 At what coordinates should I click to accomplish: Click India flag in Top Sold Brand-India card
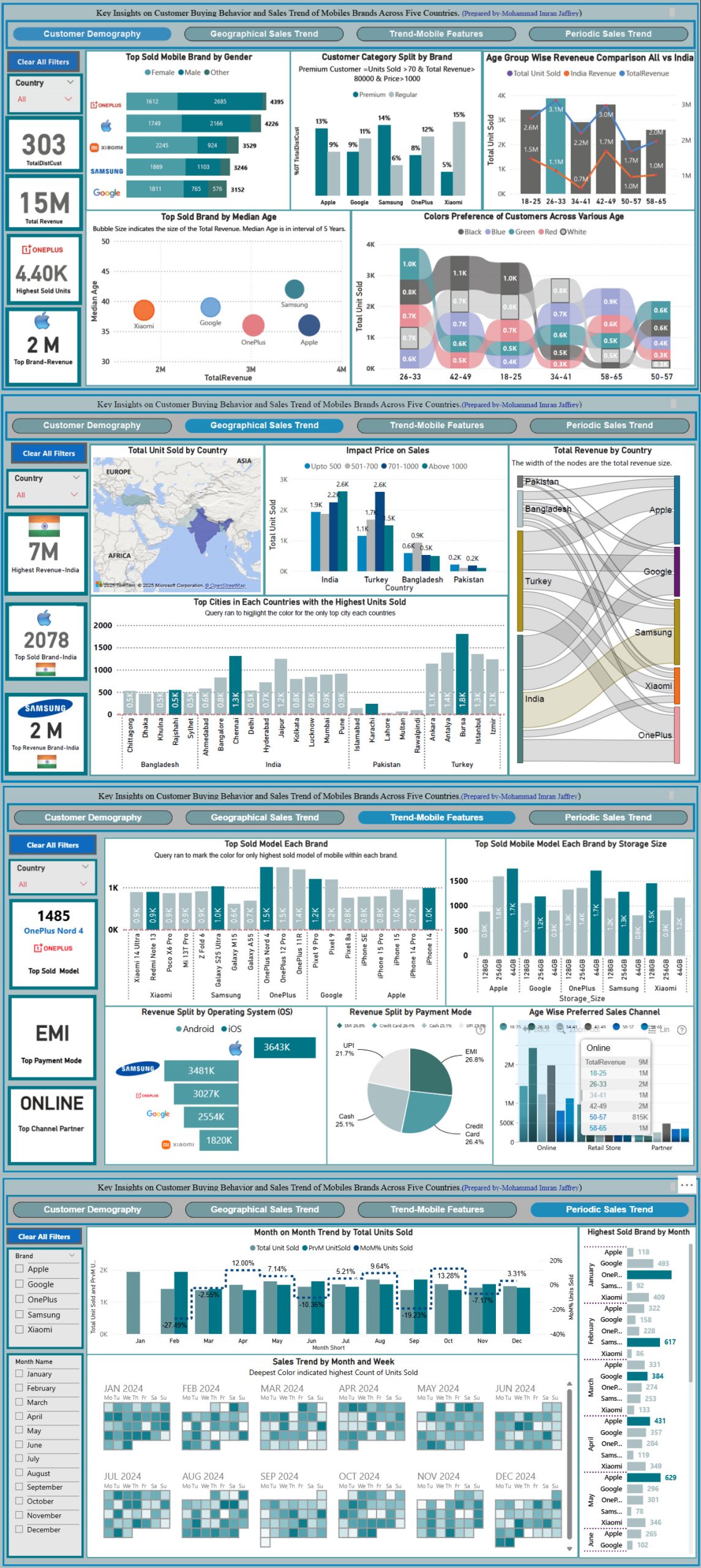(x=45, y=669)
